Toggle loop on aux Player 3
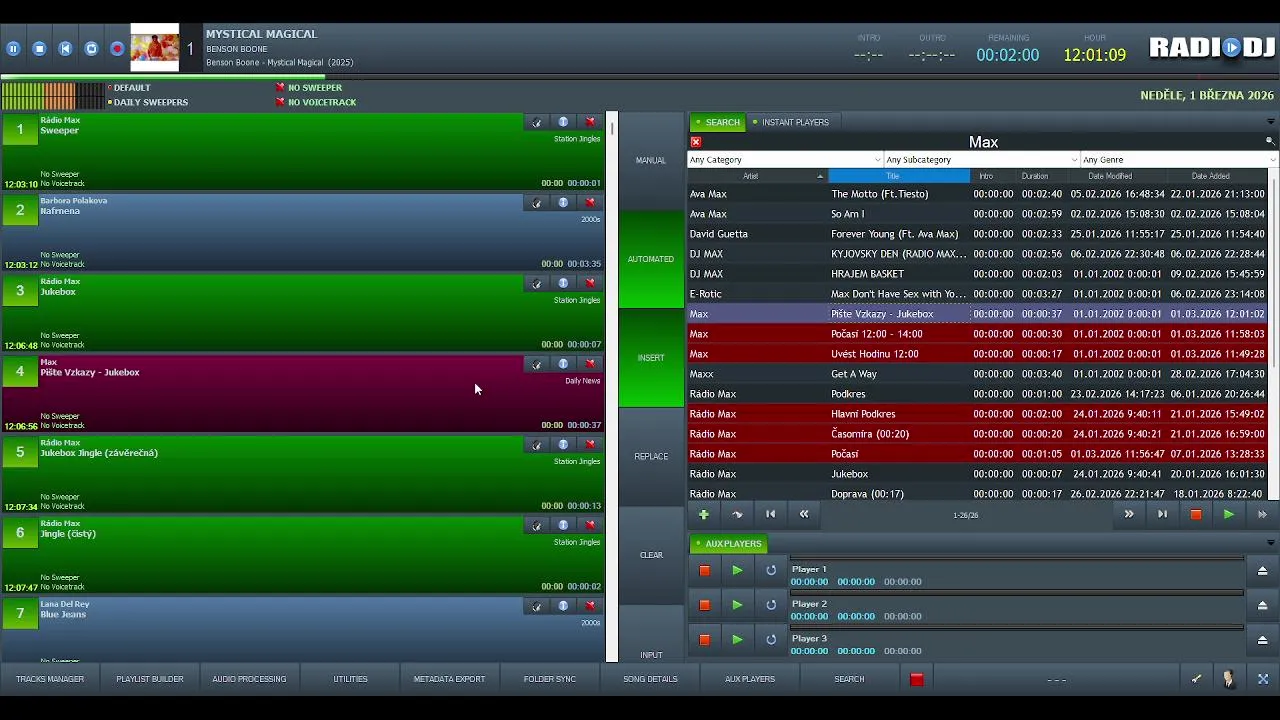This screenshot has height=720, width=1280. [771, 640]
